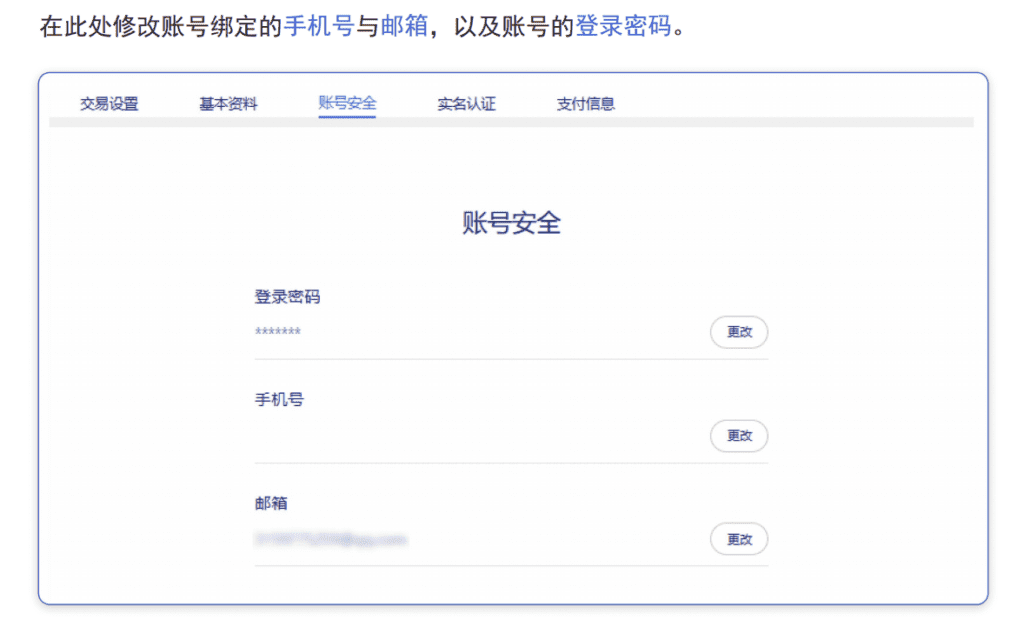Click the 登录密码 field label in form
Image resolution: width=1024 pixels, height=627 pixels.
click(287, 297)
